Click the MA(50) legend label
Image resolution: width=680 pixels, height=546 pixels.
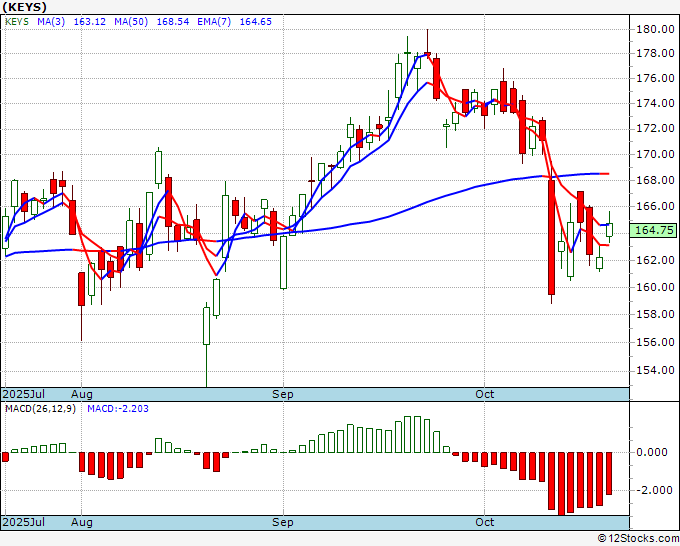coord(131,22)
